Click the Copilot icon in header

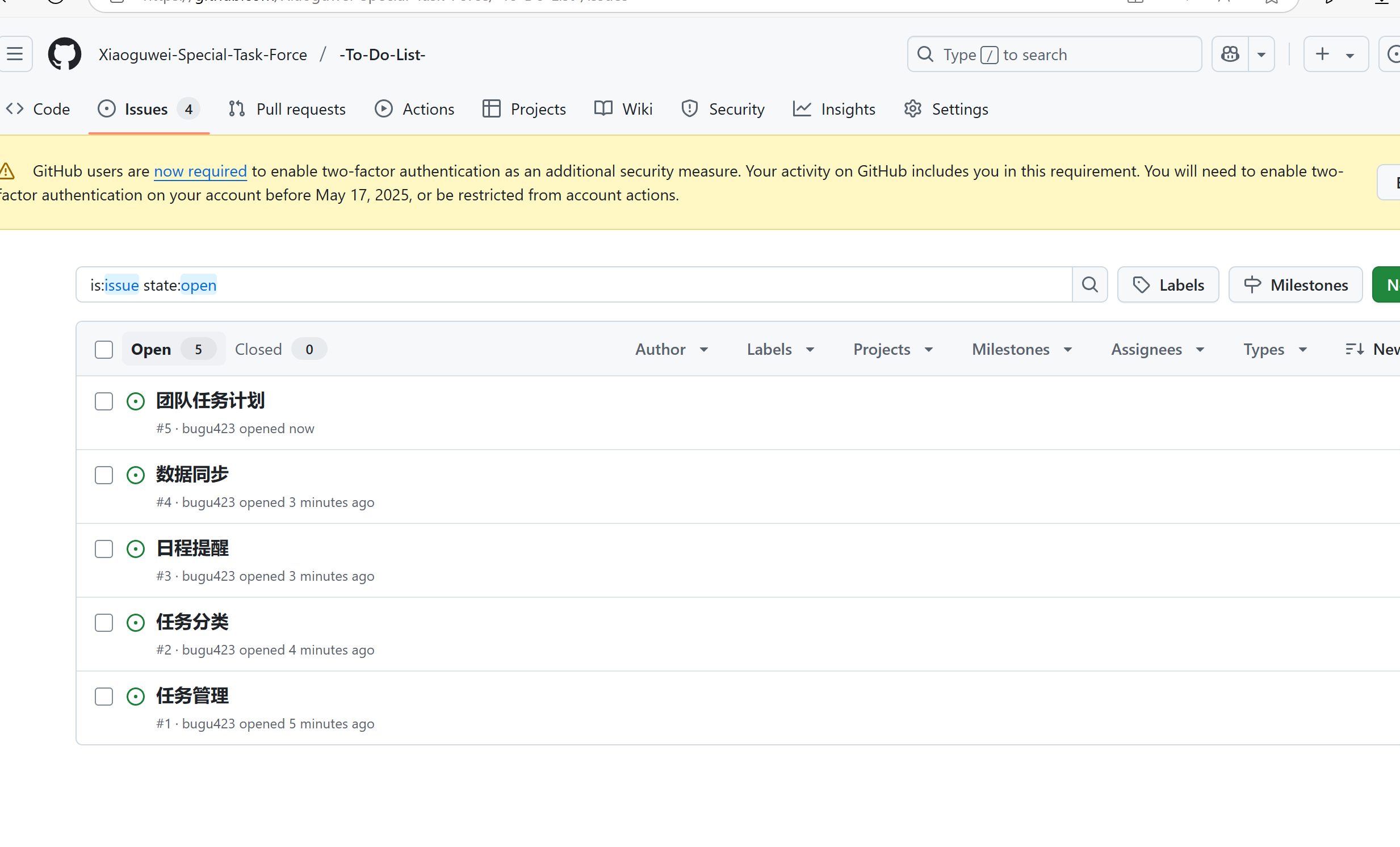click(x=1230, y=54)
